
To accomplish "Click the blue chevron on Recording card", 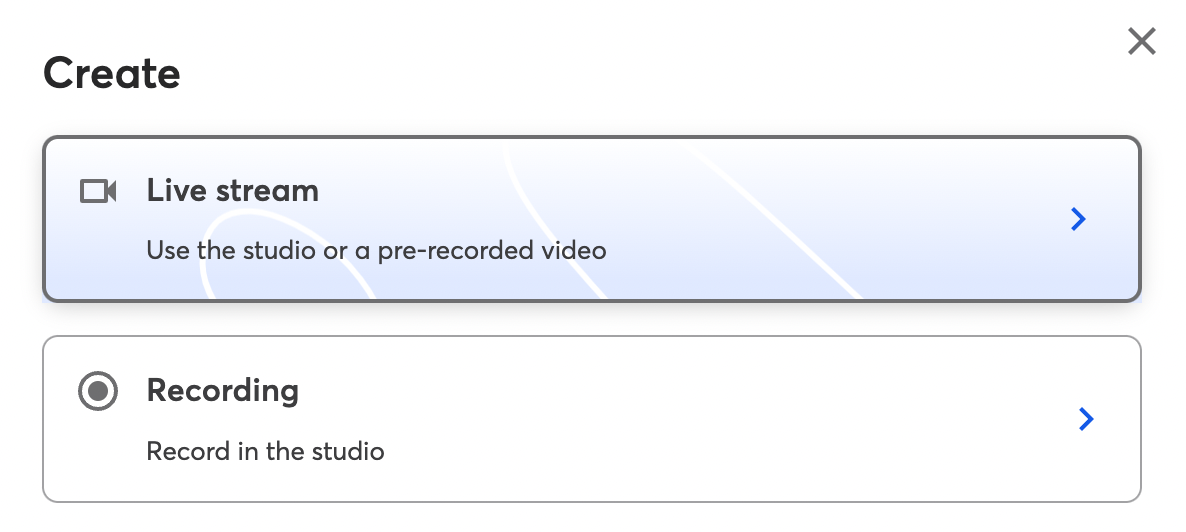I will tap(1086, 419).
